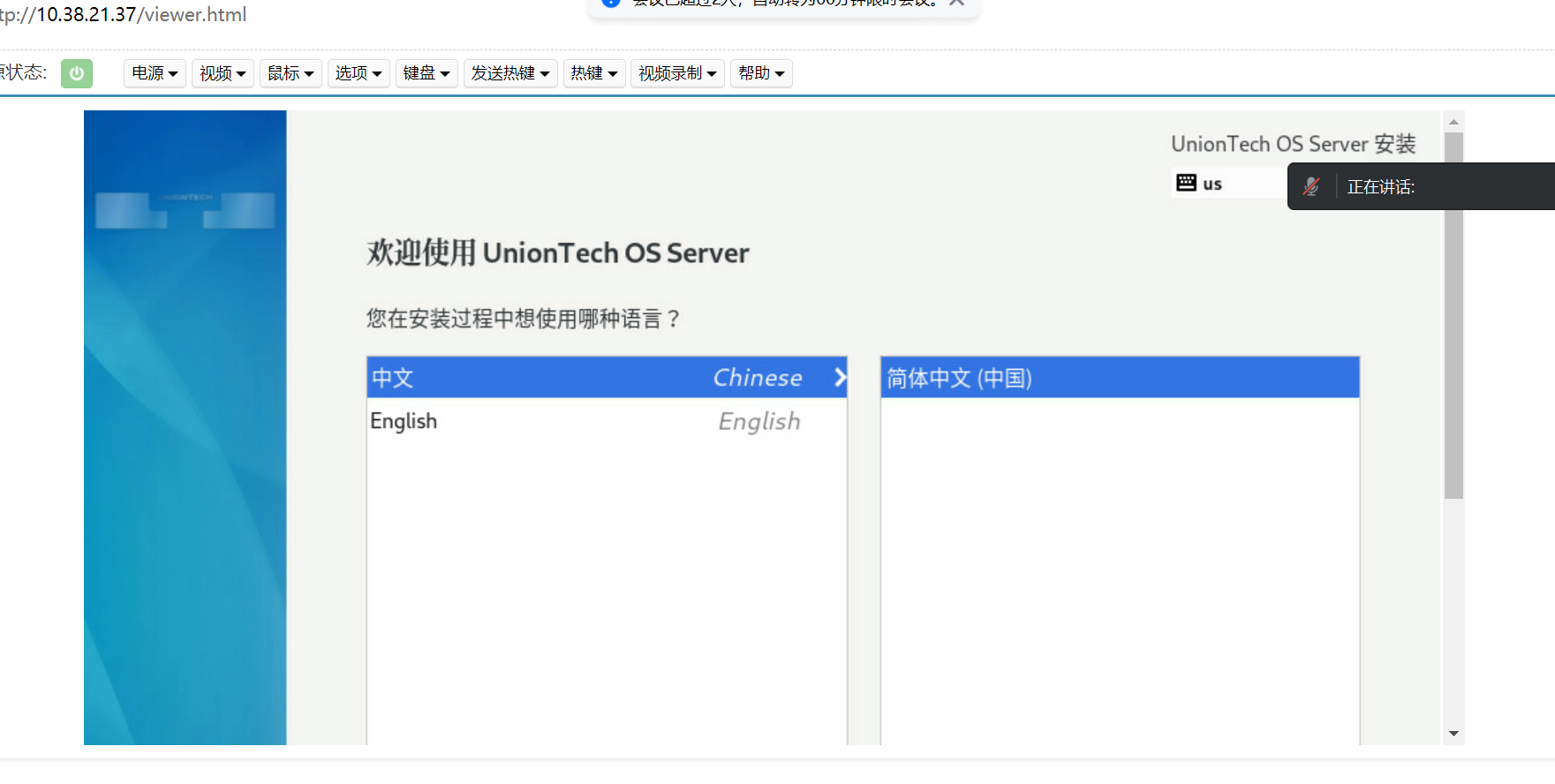The width and height of the screenshot is (1555, 784).
Task: Open the 视频录制 dropdown menu
Action: (x=677, y=73)
